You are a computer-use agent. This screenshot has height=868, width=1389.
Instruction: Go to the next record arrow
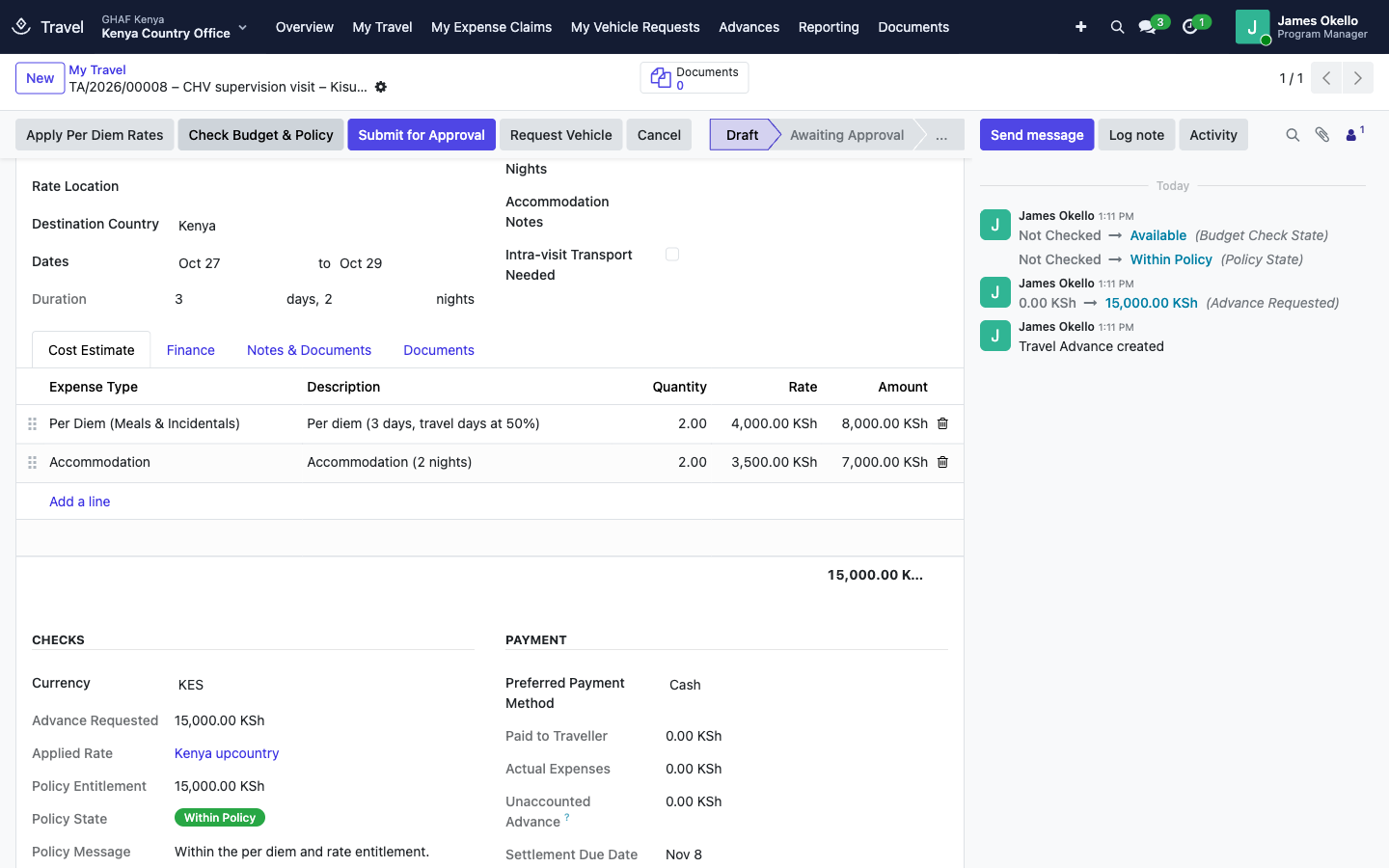click(x=1357, y=78)
